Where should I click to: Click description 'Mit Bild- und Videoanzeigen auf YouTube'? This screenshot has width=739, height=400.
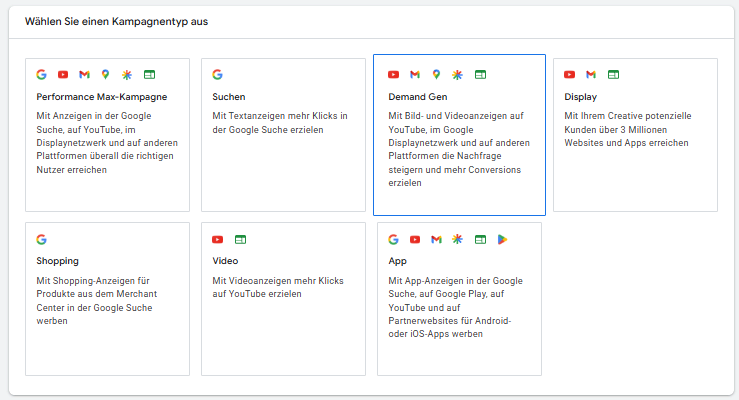(459, 149)
